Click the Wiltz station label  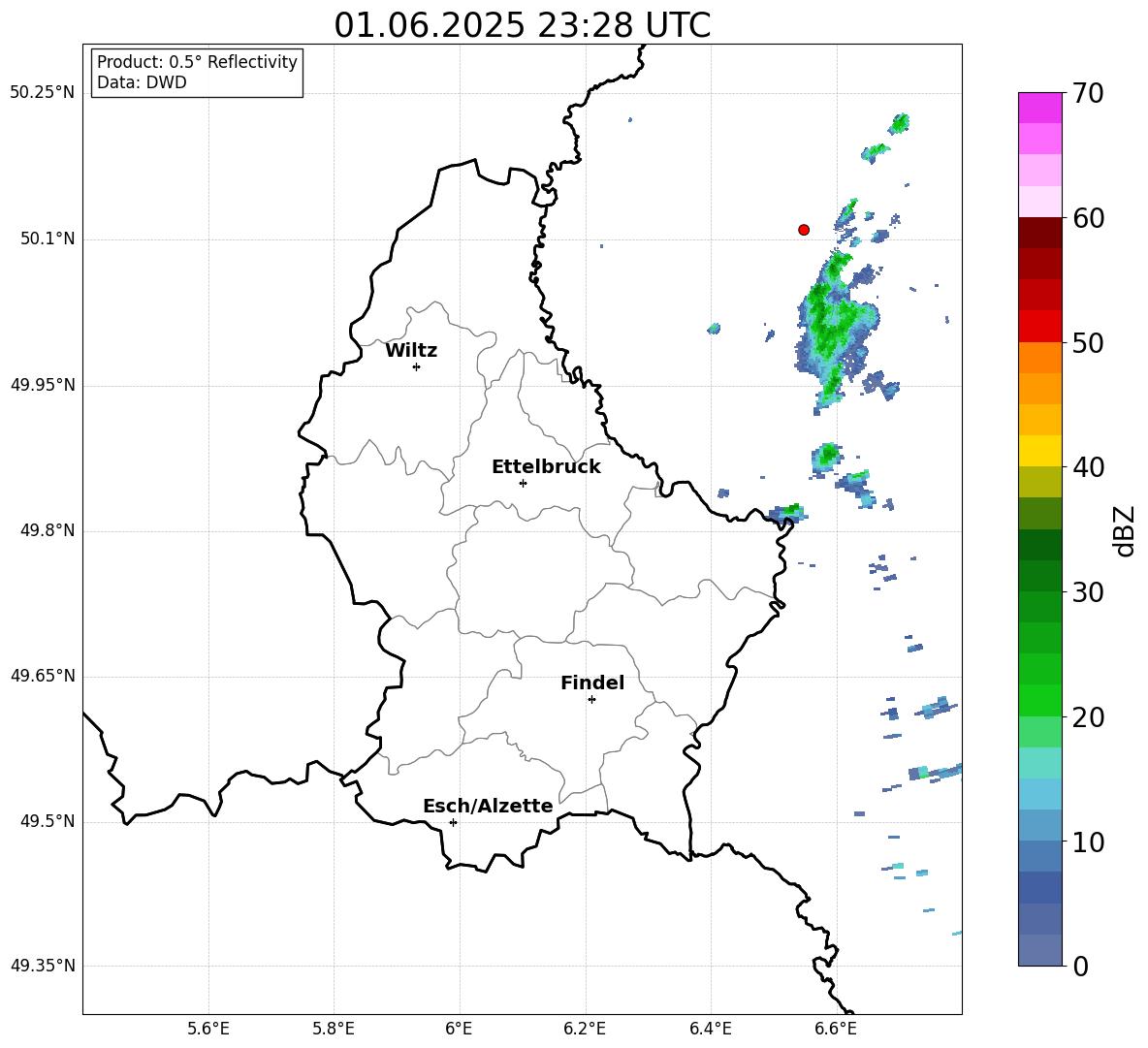(411, 351)
